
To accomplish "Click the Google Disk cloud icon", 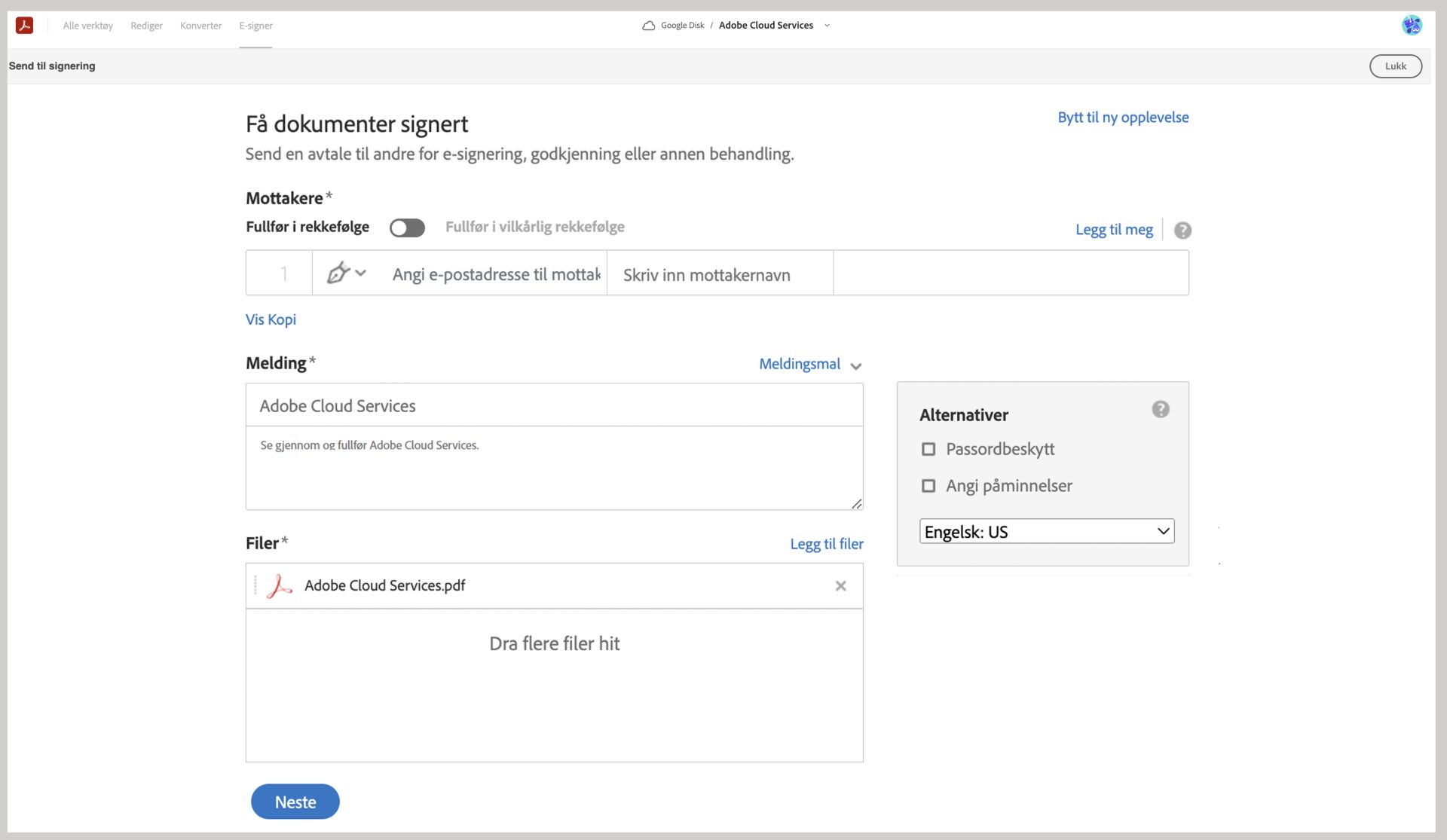I will pos(648,26).
